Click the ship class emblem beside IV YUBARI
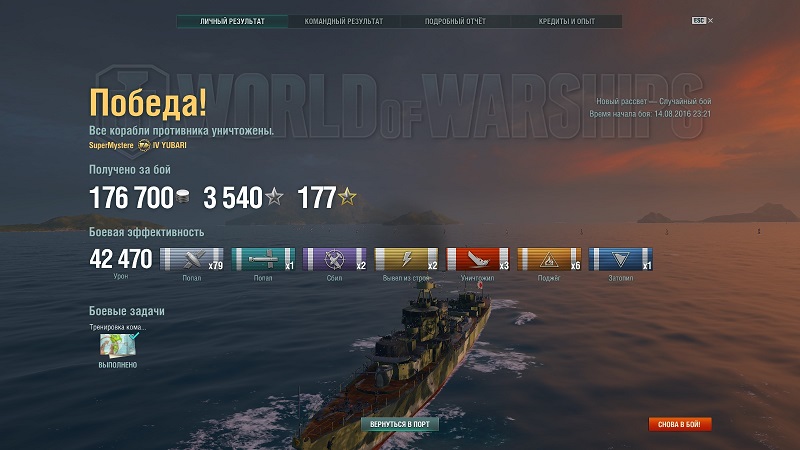800x450 pixels. click(x=144, y=145)
